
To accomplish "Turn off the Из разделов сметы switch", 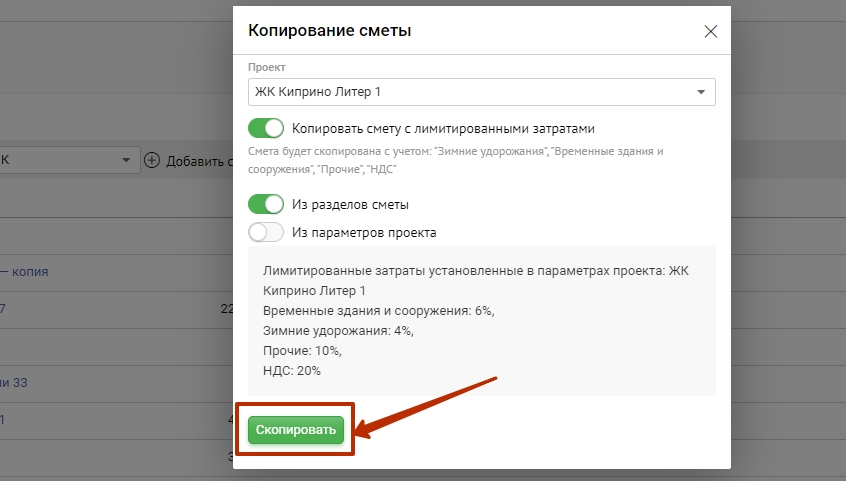I will [266, 204].
